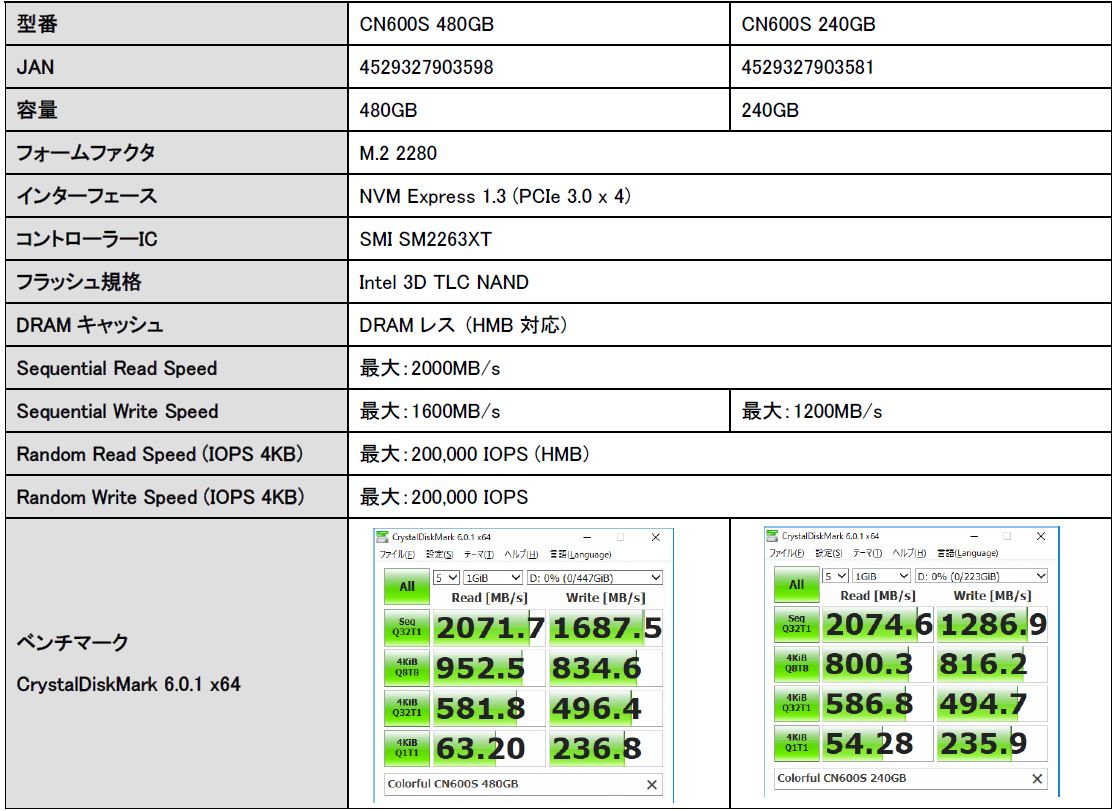Viewport: 1115px width, 811px height.
Task: Expand the drive dropdown showing D: 0% (0/223GiB)
Action: [x=985, y=576]
